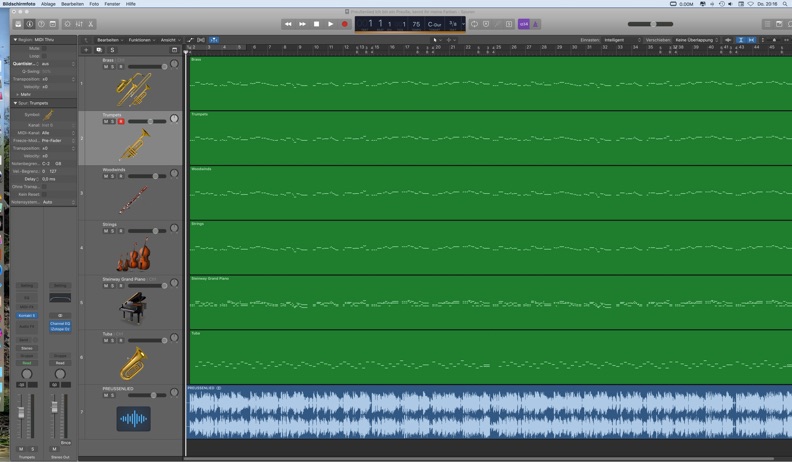Mute the Brass track
The height and width of the screenshot is (462, 792).
tap(106, 67)
